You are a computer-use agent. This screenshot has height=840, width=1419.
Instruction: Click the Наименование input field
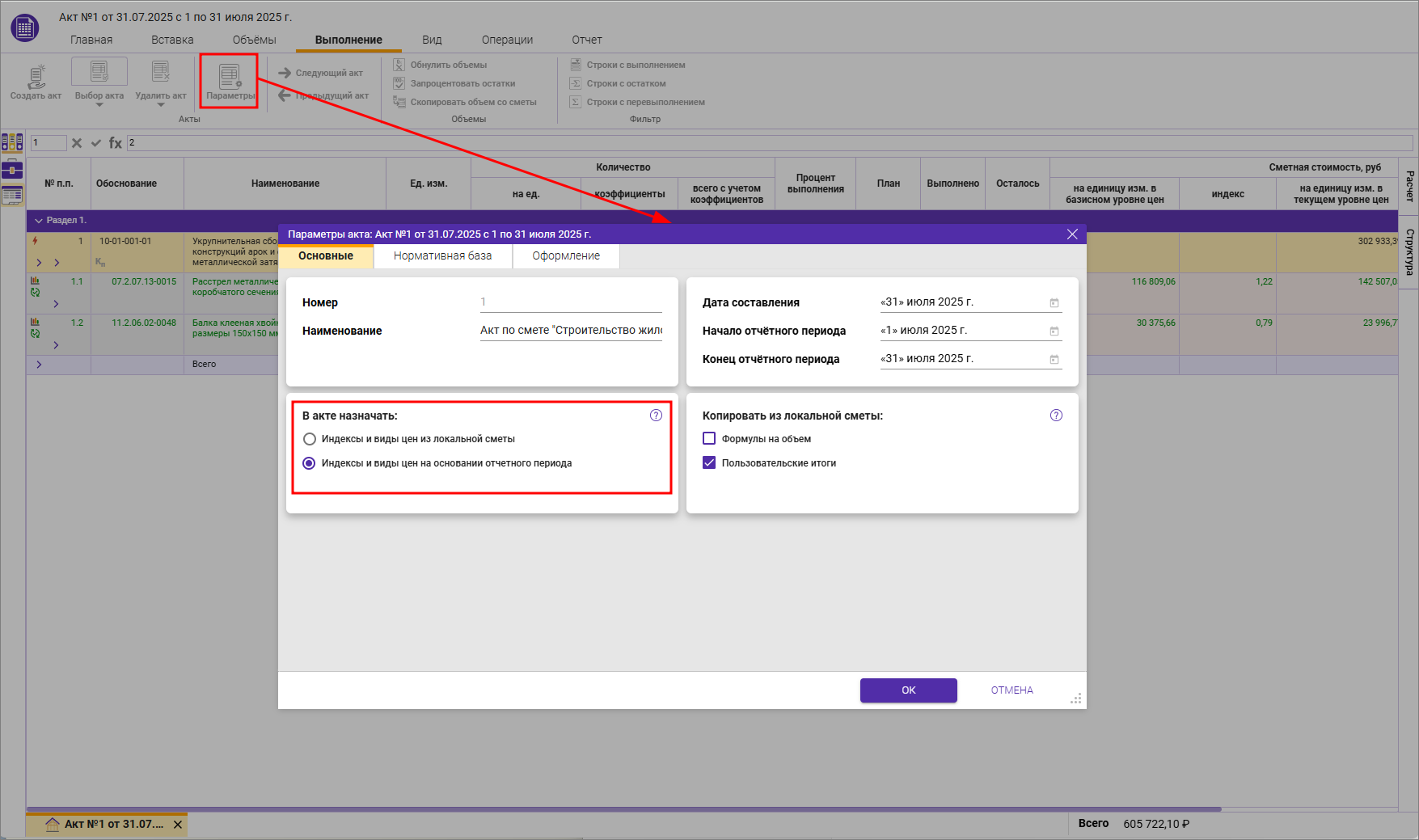click(x=570, y=331)
